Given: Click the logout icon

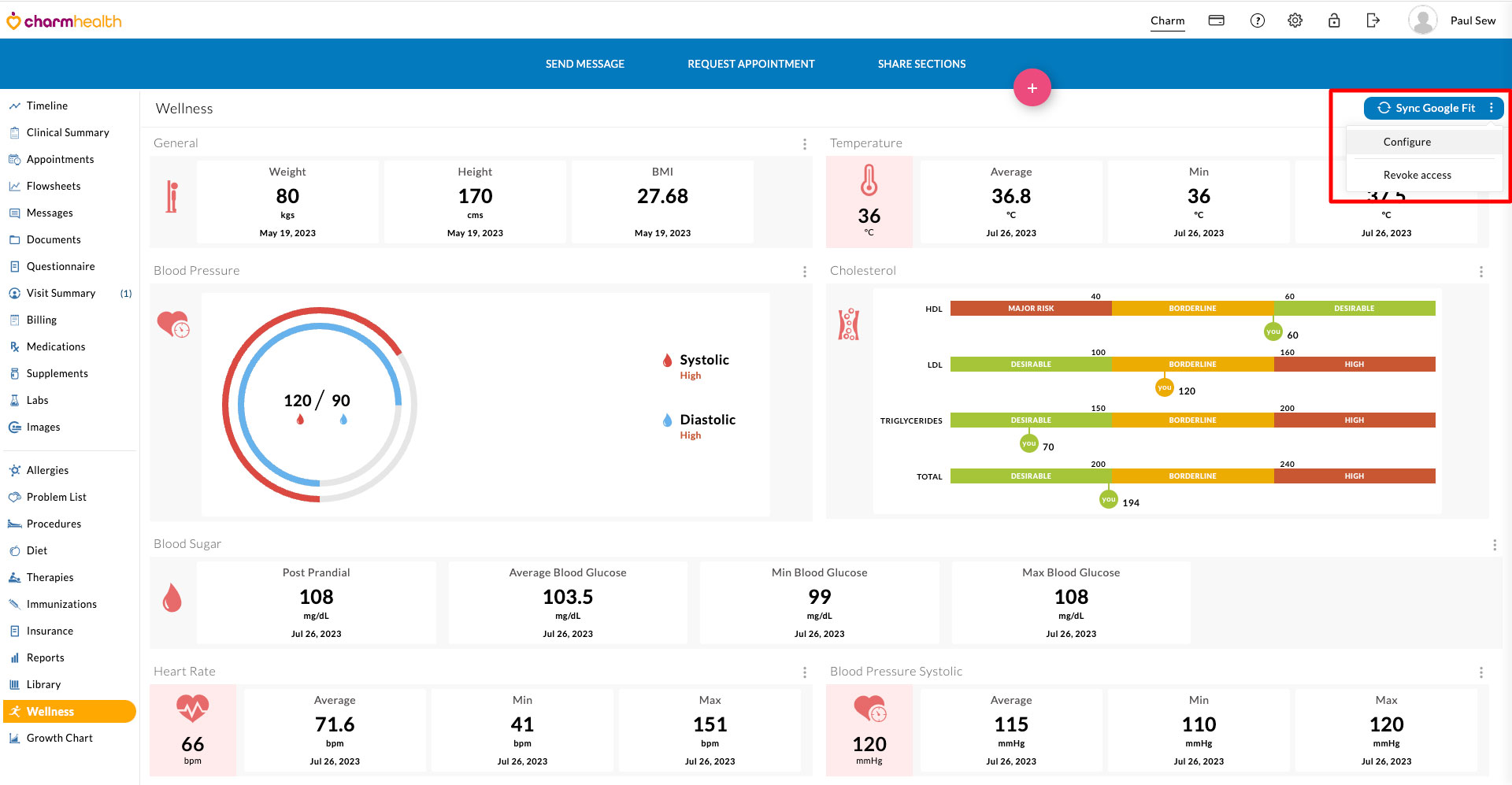Looking at the screenshot, I should pyautogui.click(x=1372, y=20).
